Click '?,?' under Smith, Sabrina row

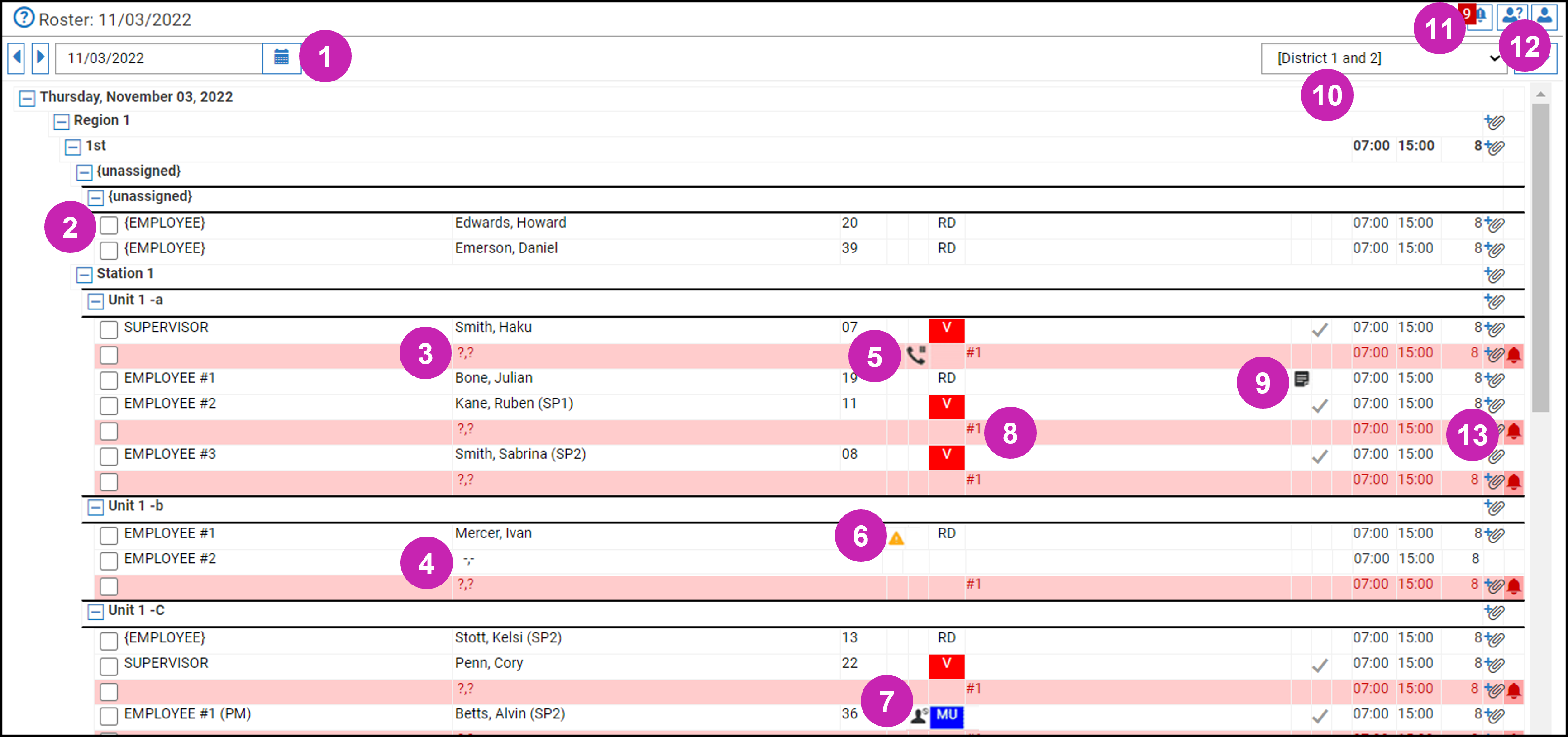click(465, 480)
